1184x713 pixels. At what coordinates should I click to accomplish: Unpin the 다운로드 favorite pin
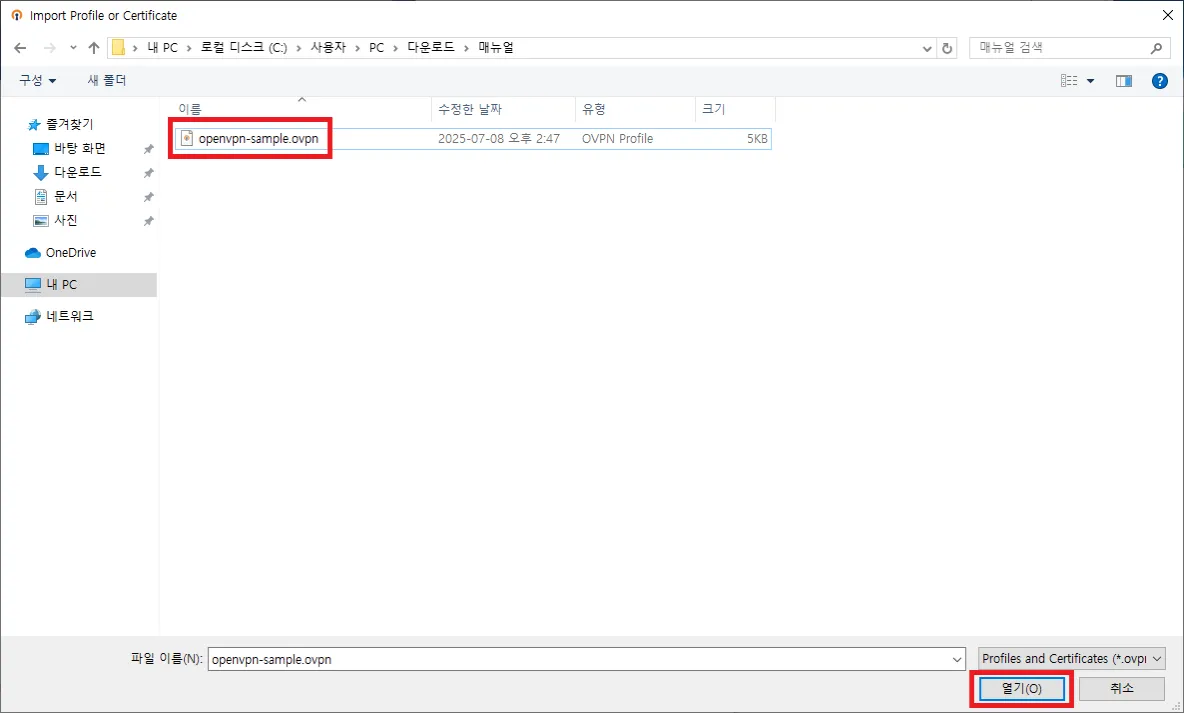[x=146, y=172]
